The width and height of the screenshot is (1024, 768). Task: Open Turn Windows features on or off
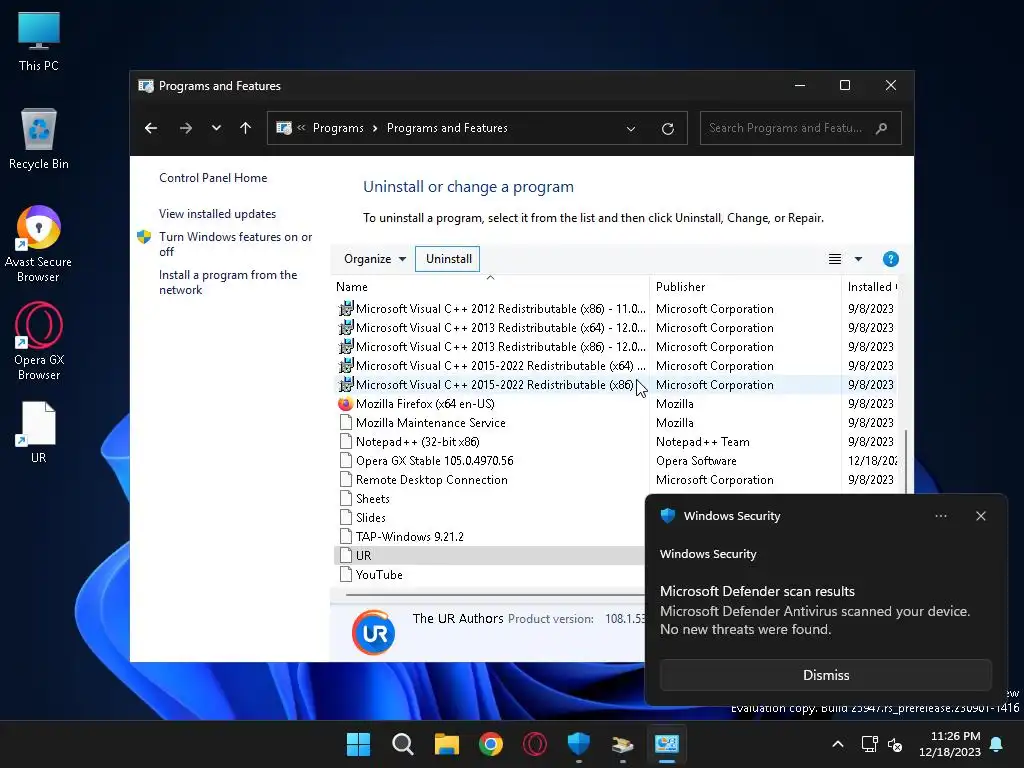pos(235,244)
